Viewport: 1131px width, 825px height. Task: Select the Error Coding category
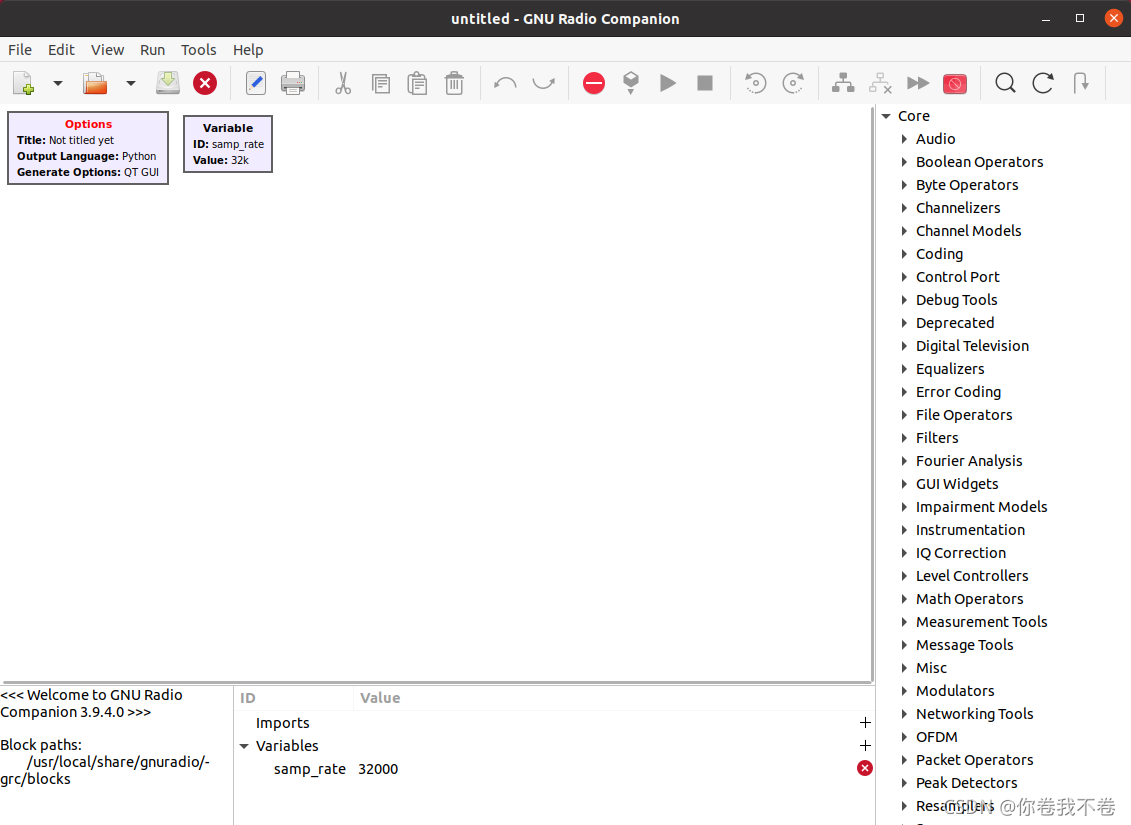click(x=958, y=392)
